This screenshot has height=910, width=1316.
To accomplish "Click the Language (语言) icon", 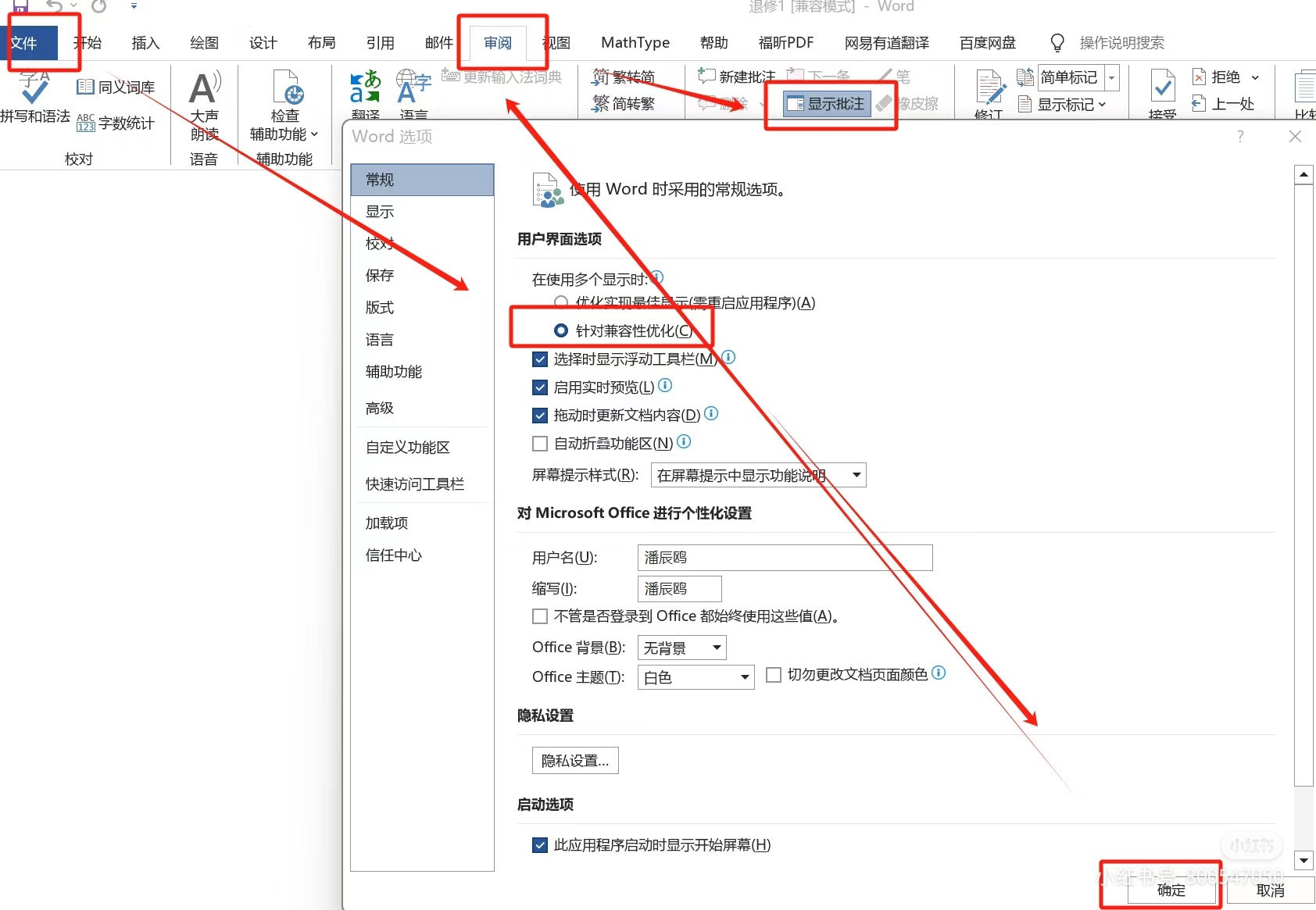I will point(413,87).
